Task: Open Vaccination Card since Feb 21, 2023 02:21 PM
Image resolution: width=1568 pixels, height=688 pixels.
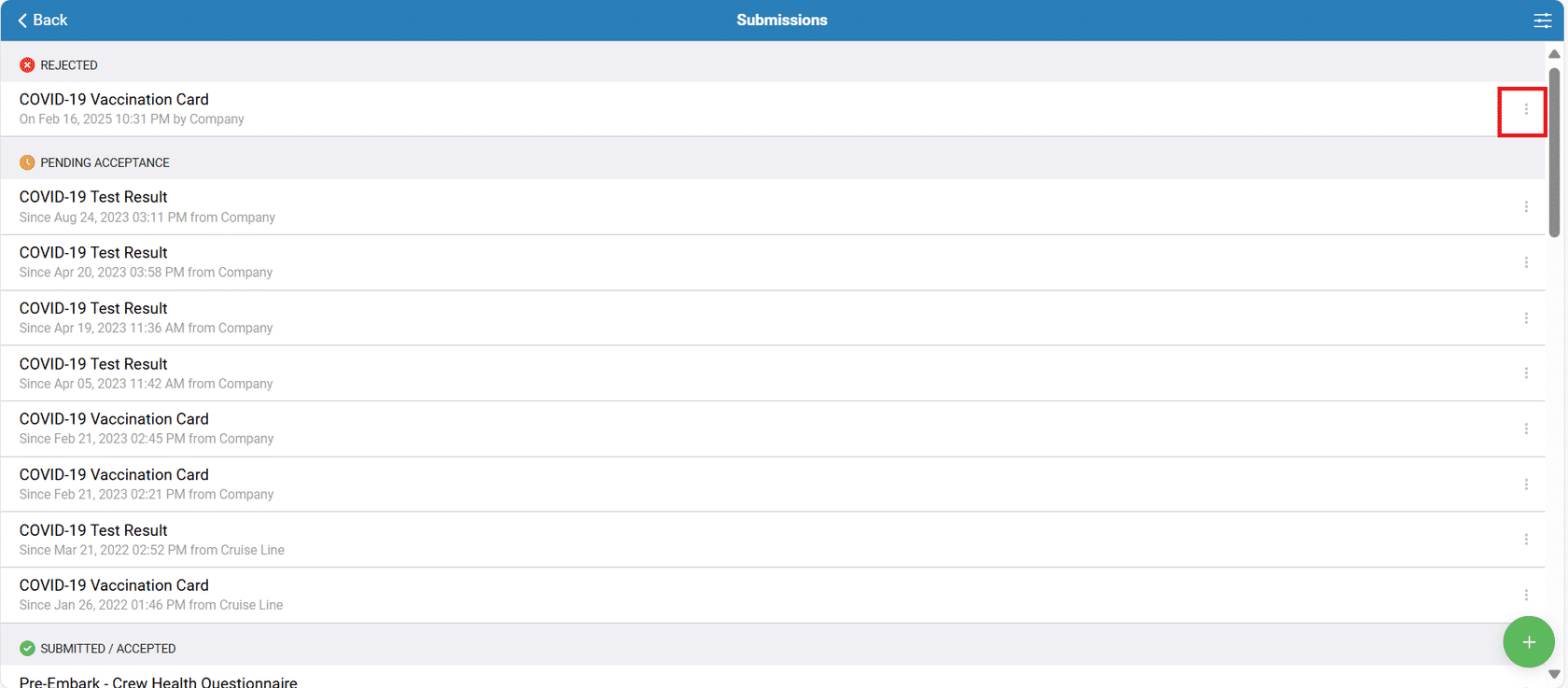Action: (x=773, y=484)
